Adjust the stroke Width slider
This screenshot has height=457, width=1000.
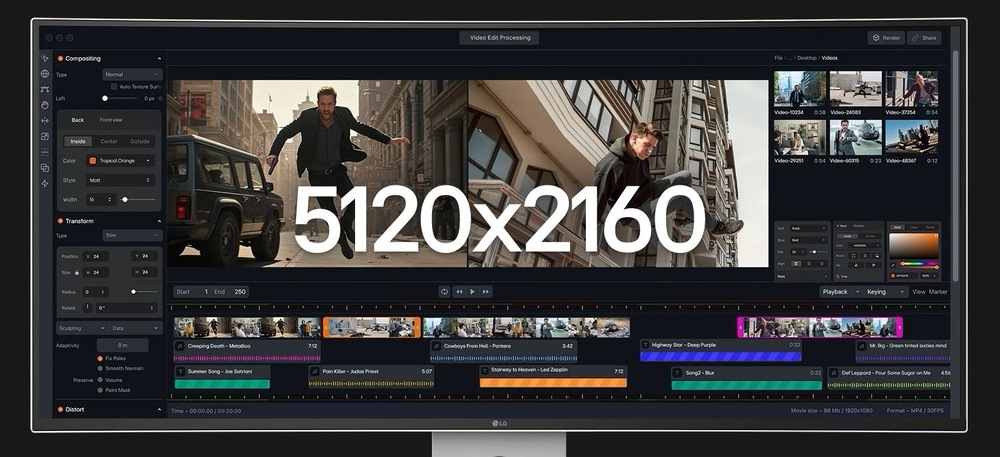pos(138,199)
